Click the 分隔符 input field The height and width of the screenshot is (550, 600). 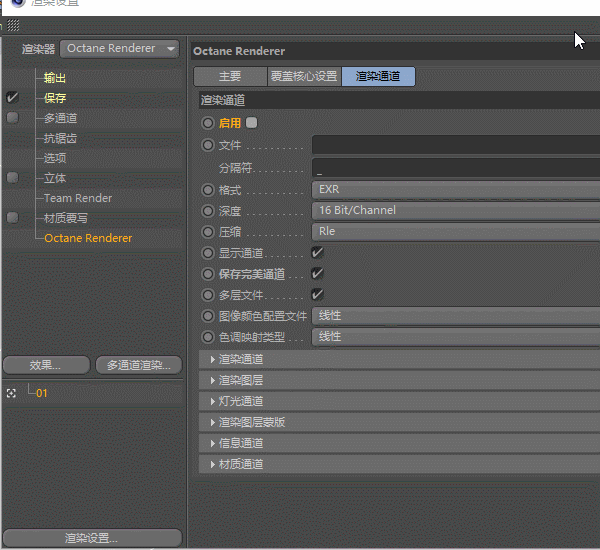456,167
